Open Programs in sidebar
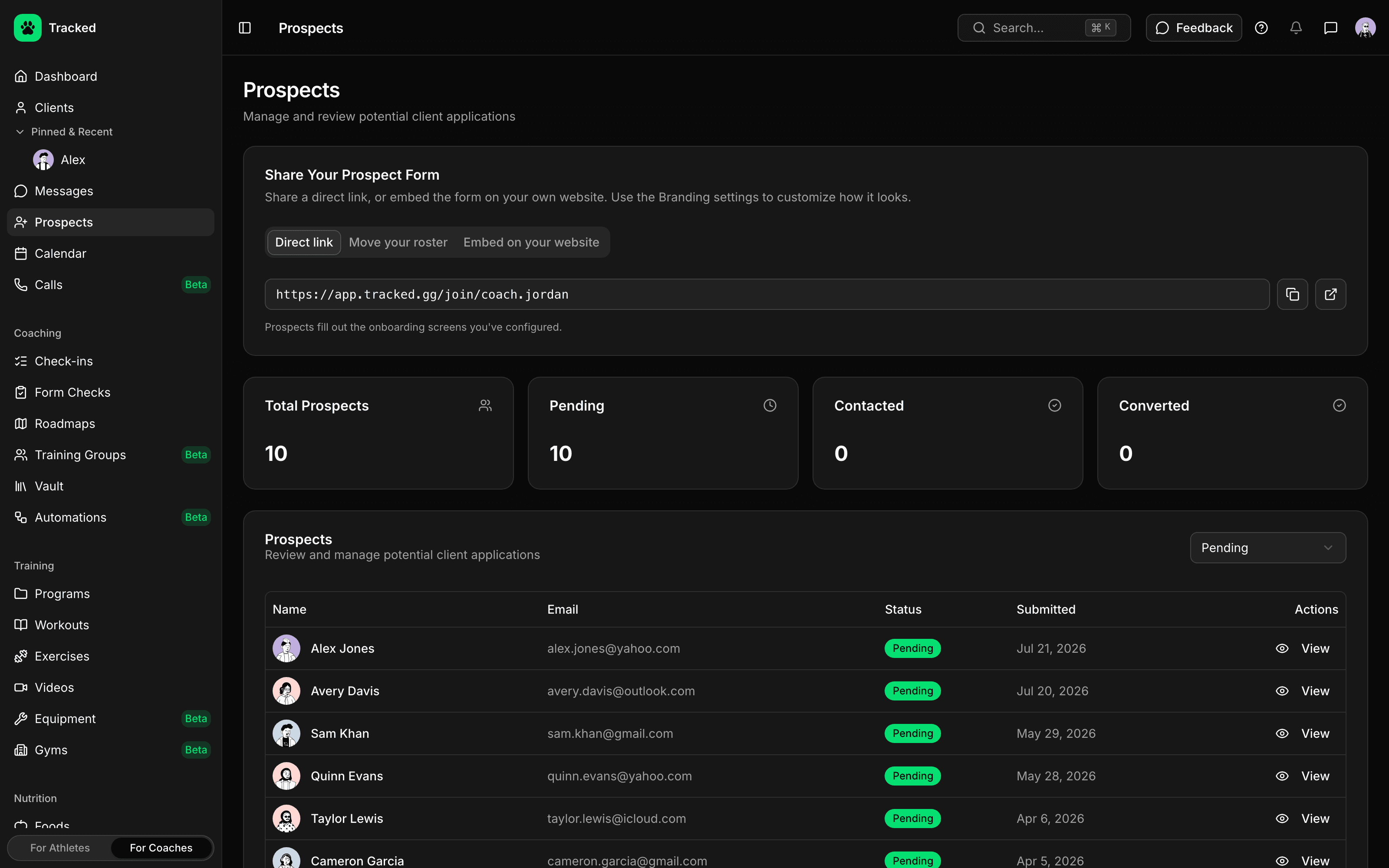Image resolution: width=1389 pixels, height=868 pixels. 110,594
